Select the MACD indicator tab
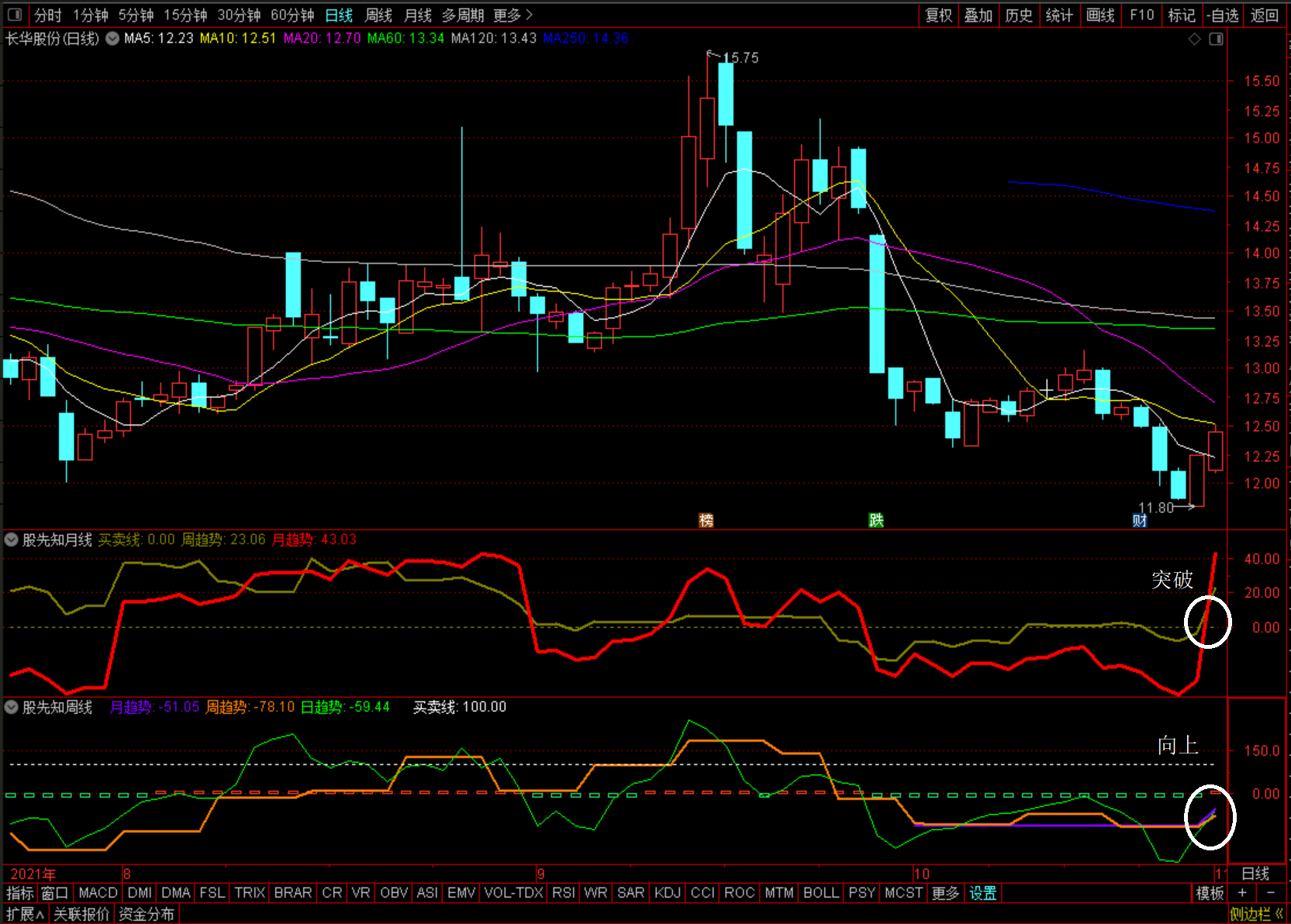This screenshot has width=1291, height=924. click(98, 893)
